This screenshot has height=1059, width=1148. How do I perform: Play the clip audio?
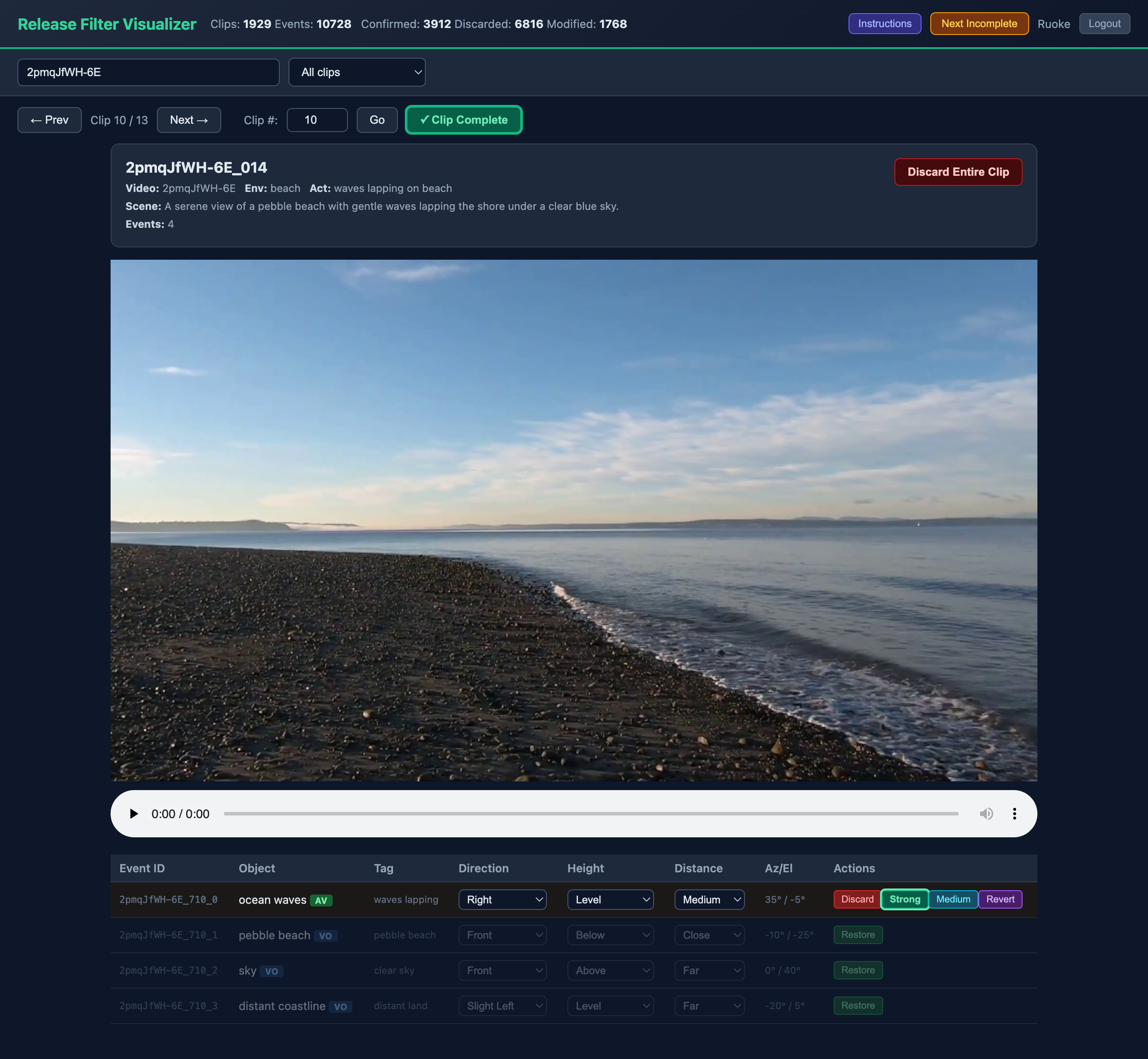[133, 814]
